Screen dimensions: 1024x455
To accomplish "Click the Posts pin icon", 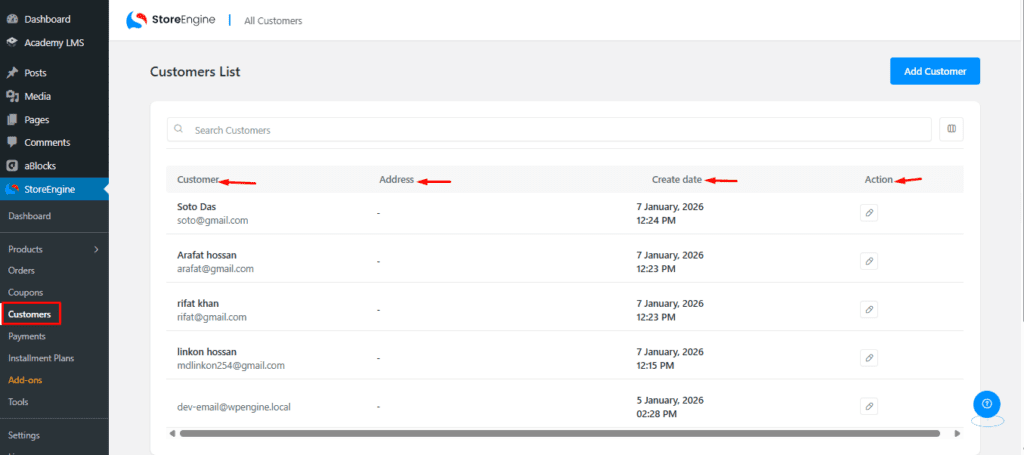I will tap(12, 72).
